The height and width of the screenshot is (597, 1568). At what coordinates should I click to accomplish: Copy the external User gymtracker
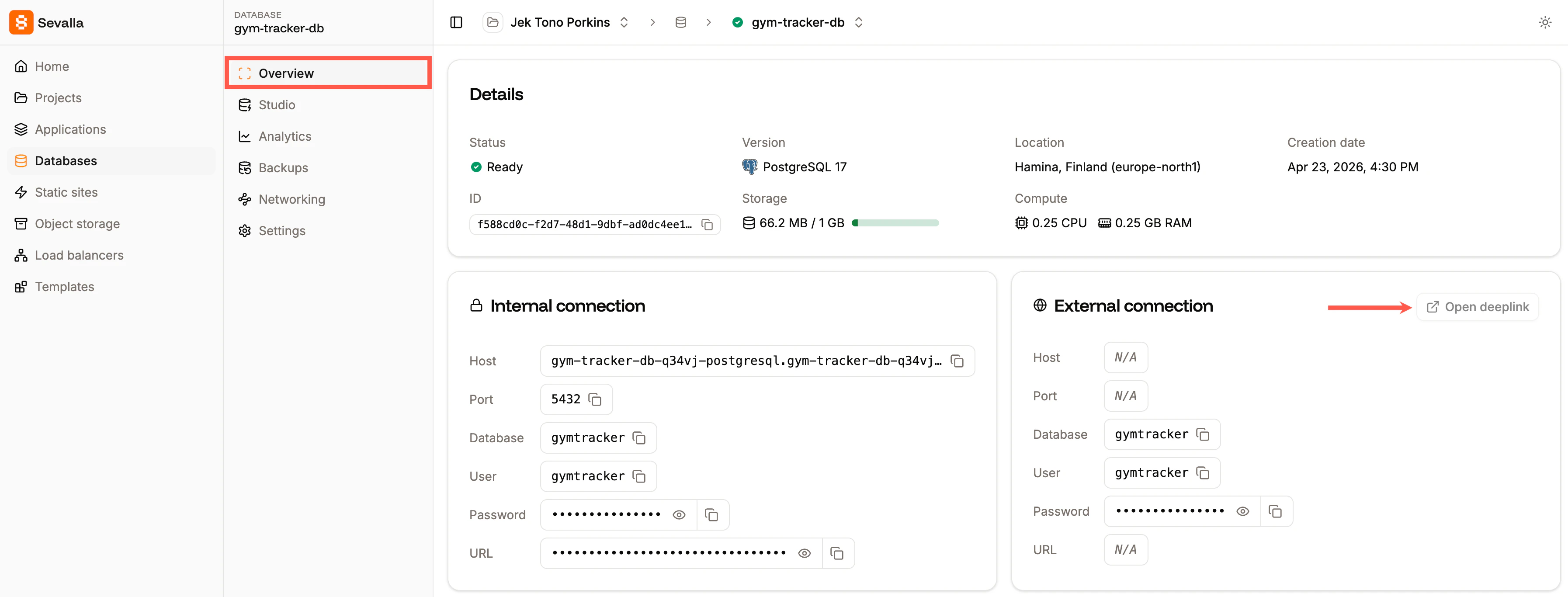1202,472
